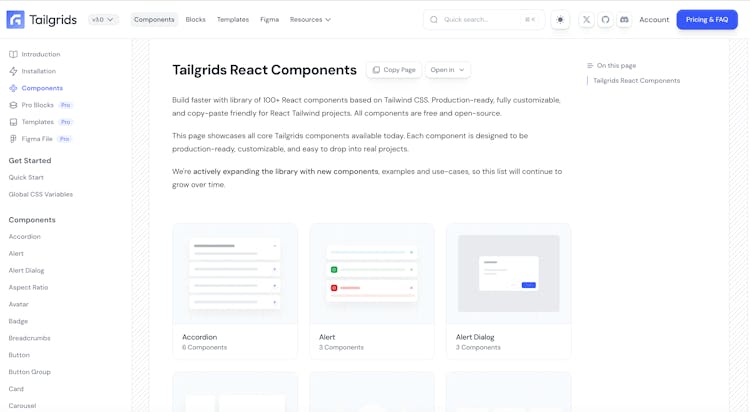Open the Discord community icon
Viewport: 750px width, 412px height.
[x=624, y=20]
